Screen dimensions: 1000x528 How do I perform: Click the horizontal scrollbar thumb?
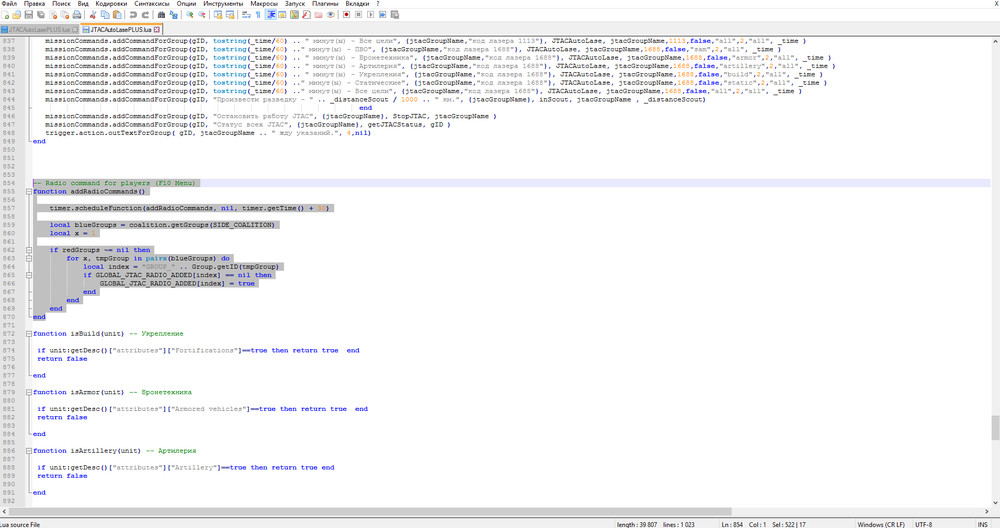click(x=370, y=511)
